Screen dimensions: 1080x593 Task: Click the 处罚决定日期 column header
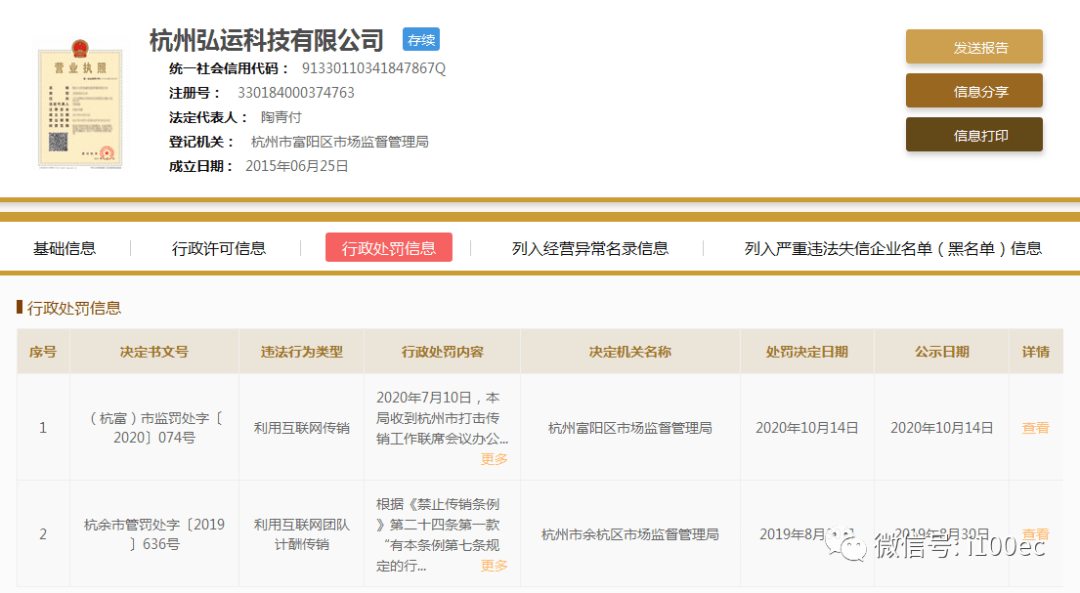[806, 352]
